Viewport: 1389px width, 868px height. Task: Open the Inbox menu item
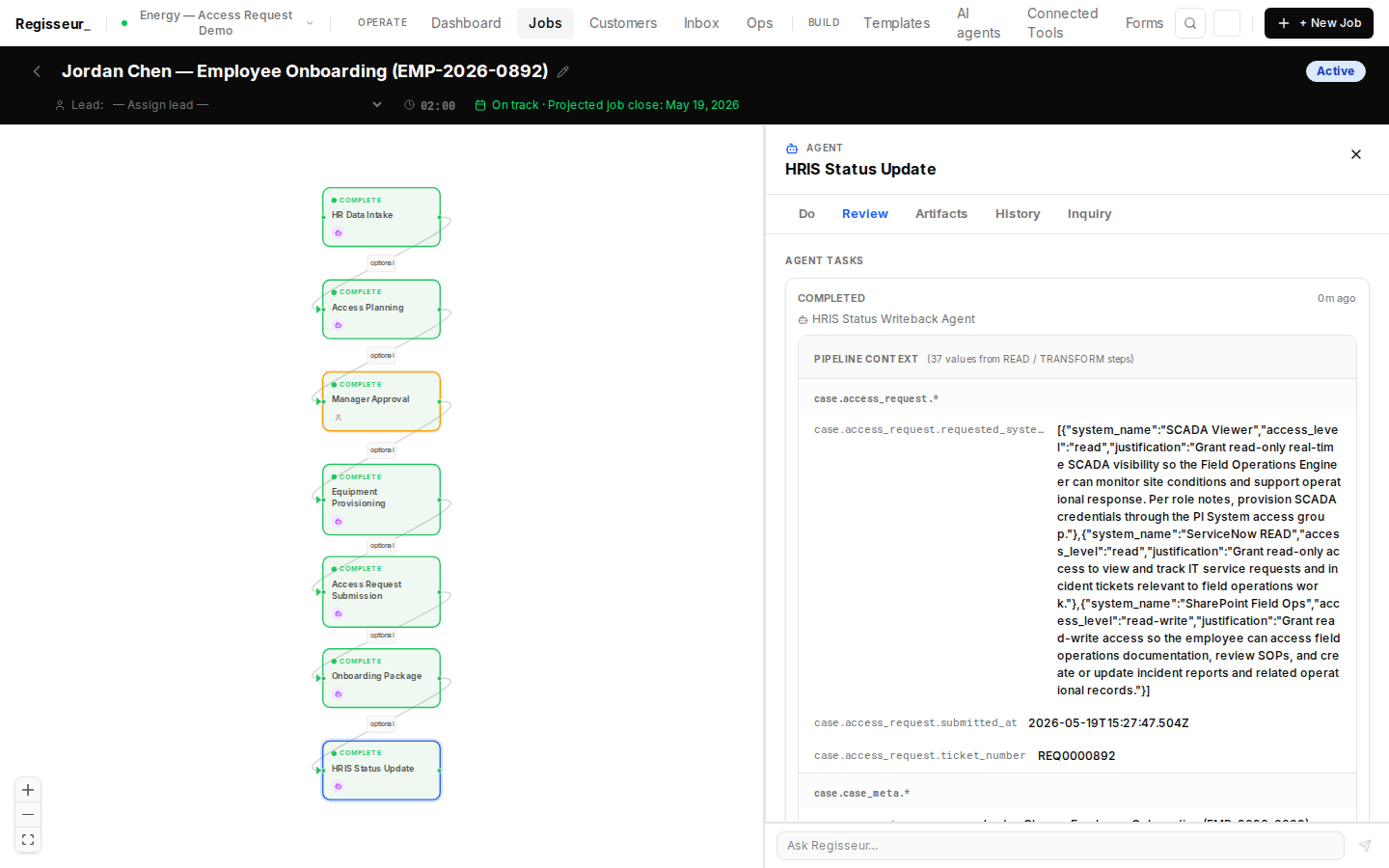click(701, 23)
